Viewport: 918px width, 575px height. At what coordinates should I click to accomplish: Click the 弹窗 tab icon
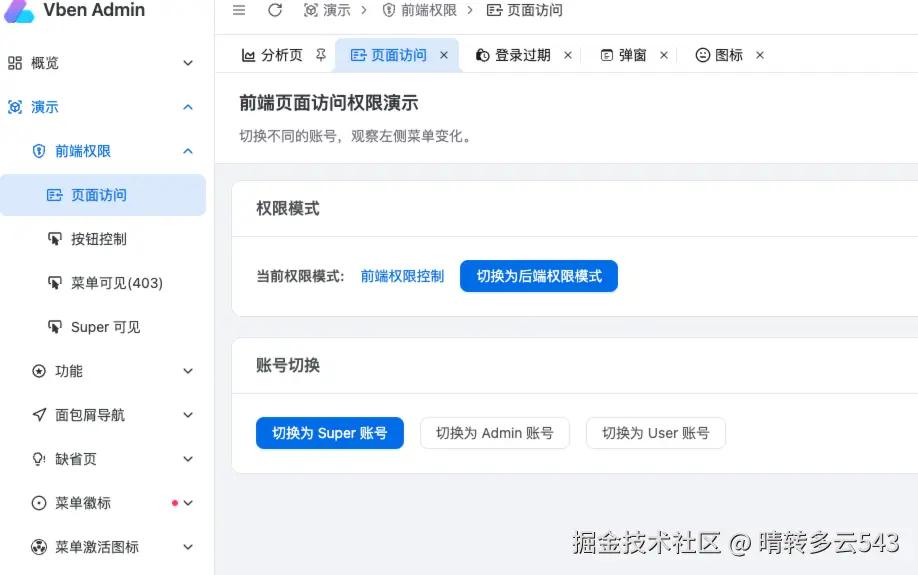point(607,55)
